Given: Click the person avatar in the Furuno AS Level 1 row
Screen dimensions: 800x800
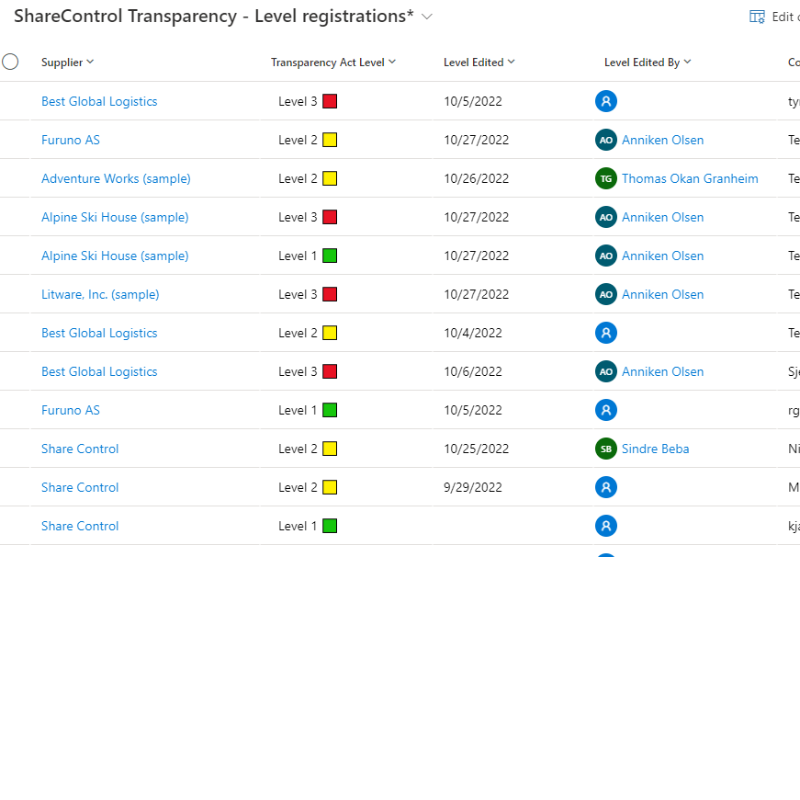Looking at the screenshot, I should point(606,410).
